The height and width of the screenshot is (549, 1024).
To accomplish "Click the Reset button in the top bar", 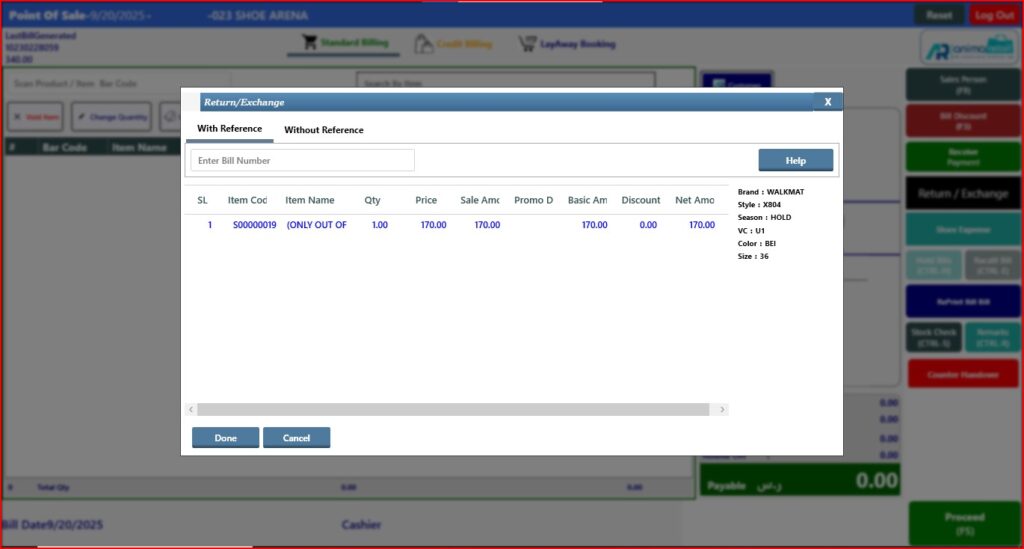I will [939, 15].
